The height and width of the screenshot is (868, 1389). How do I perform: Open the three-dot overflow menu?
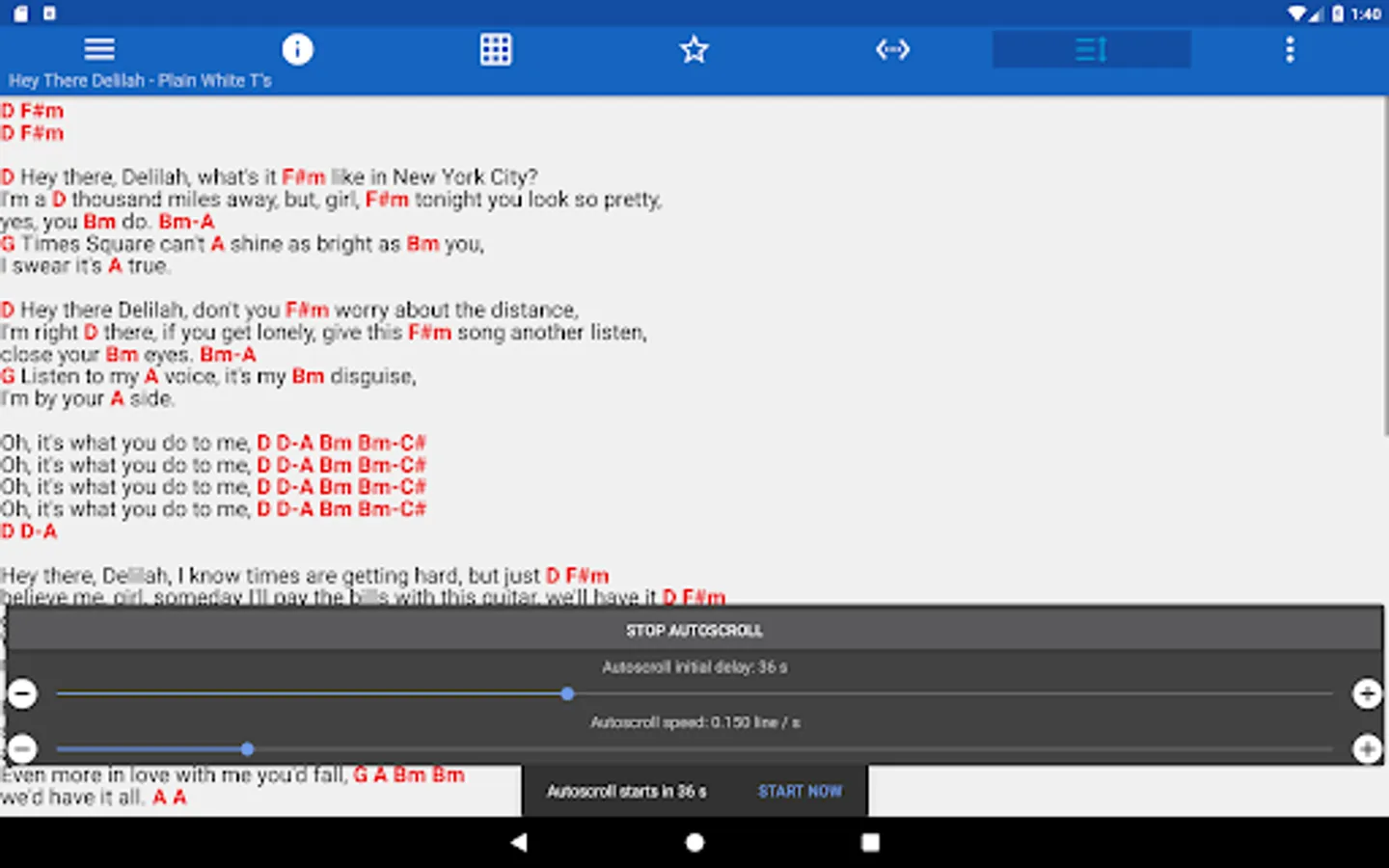[1290, 49]
